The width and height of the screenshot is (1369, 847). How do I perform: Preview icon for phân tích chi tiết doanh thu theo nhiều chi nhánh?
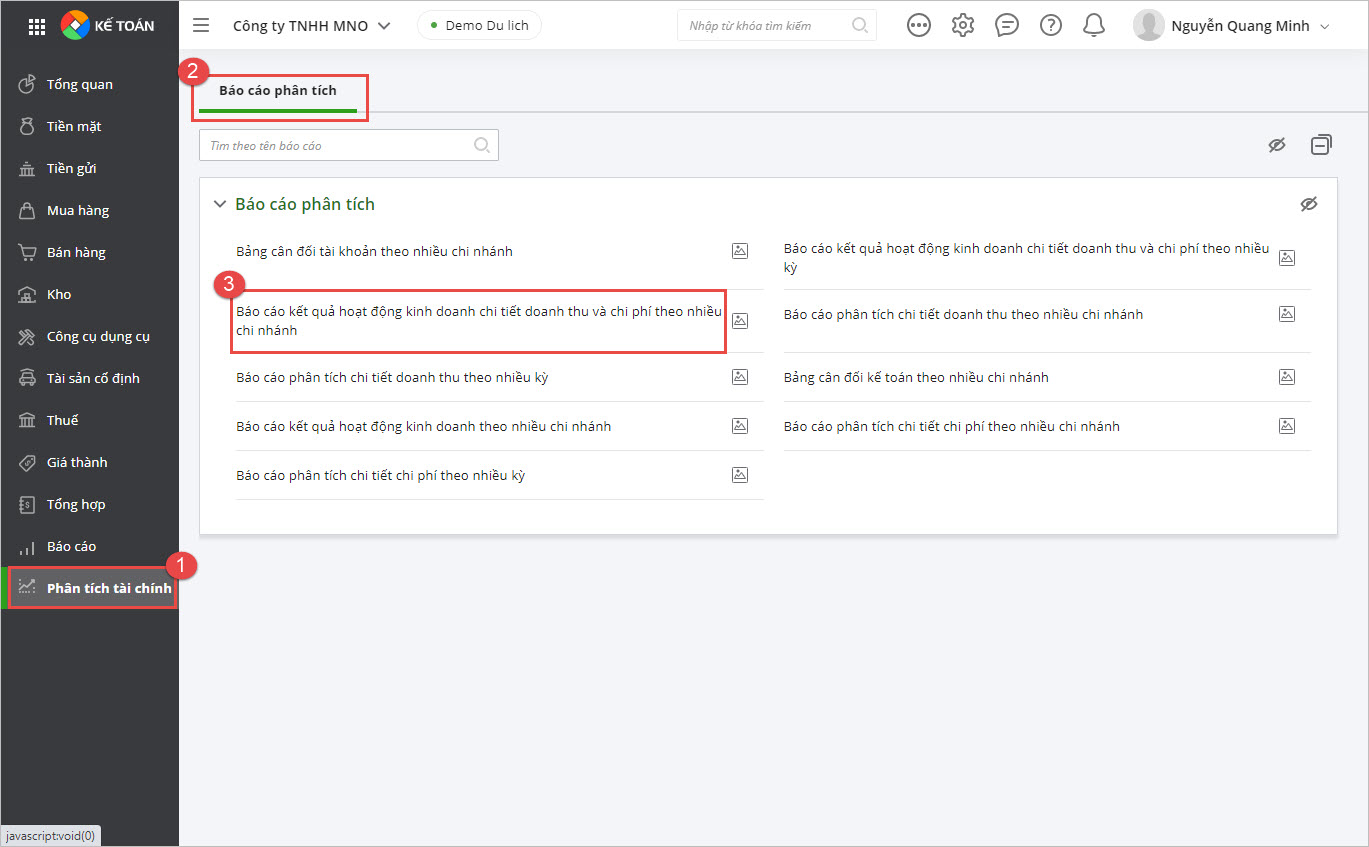[x=1287, y=314]
